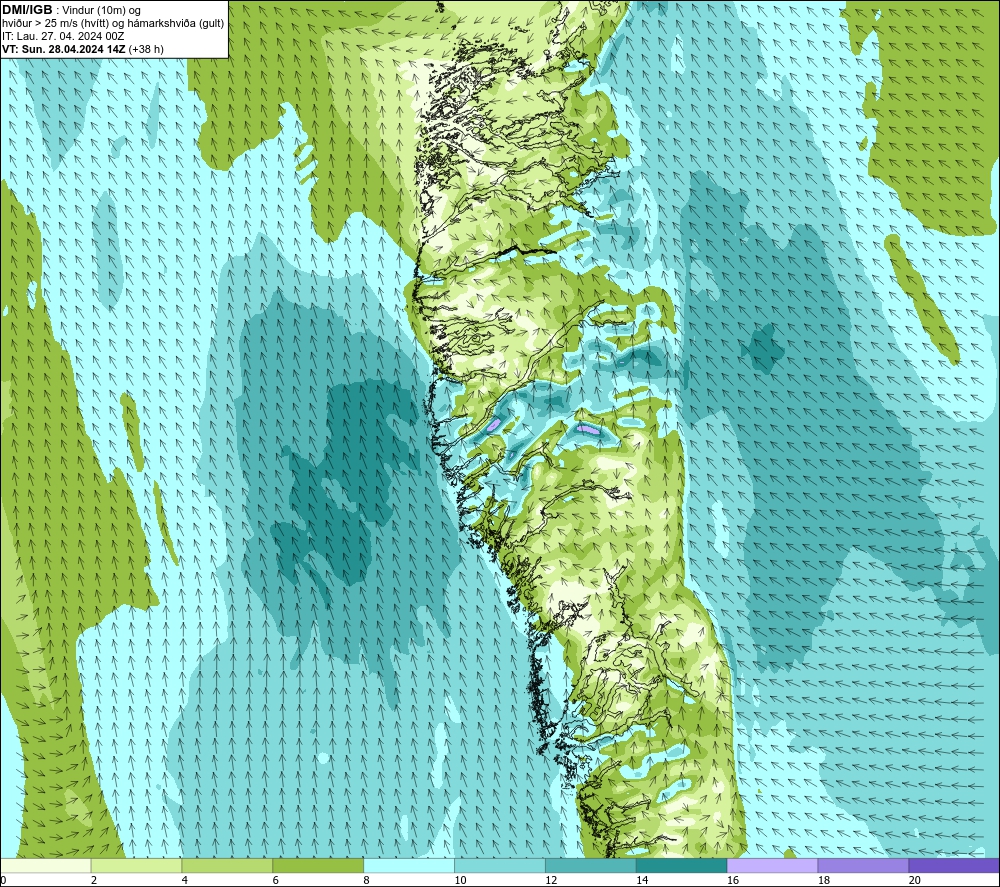Click the legend scale value '4'
The height and width of the screenshot is (887, 1000).
click(184, 880)
